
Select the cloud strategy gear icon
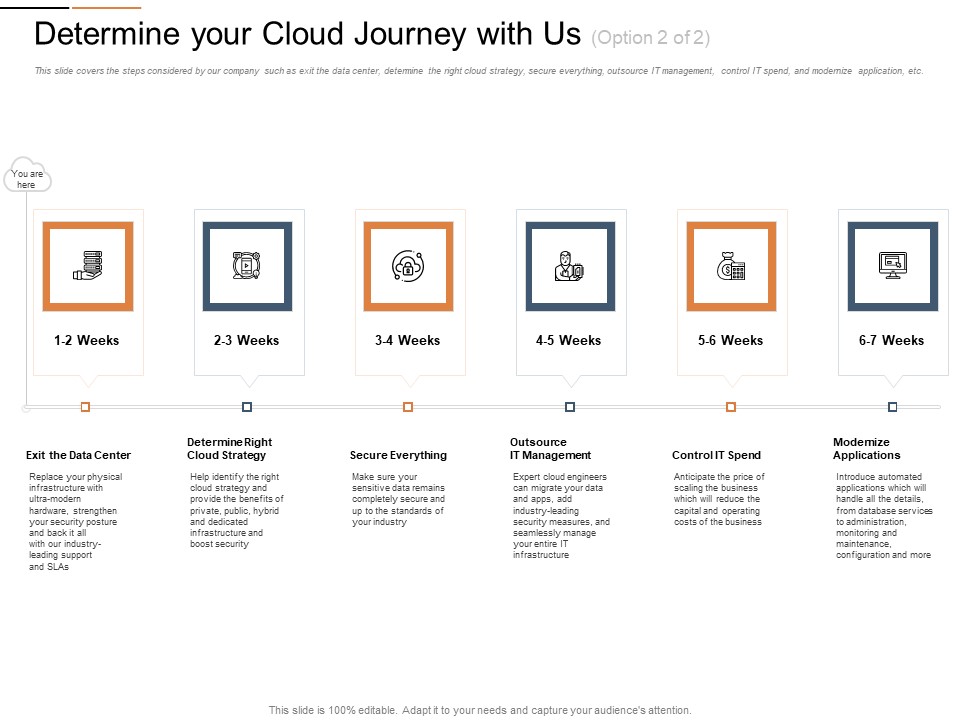[x=247, y=266]
